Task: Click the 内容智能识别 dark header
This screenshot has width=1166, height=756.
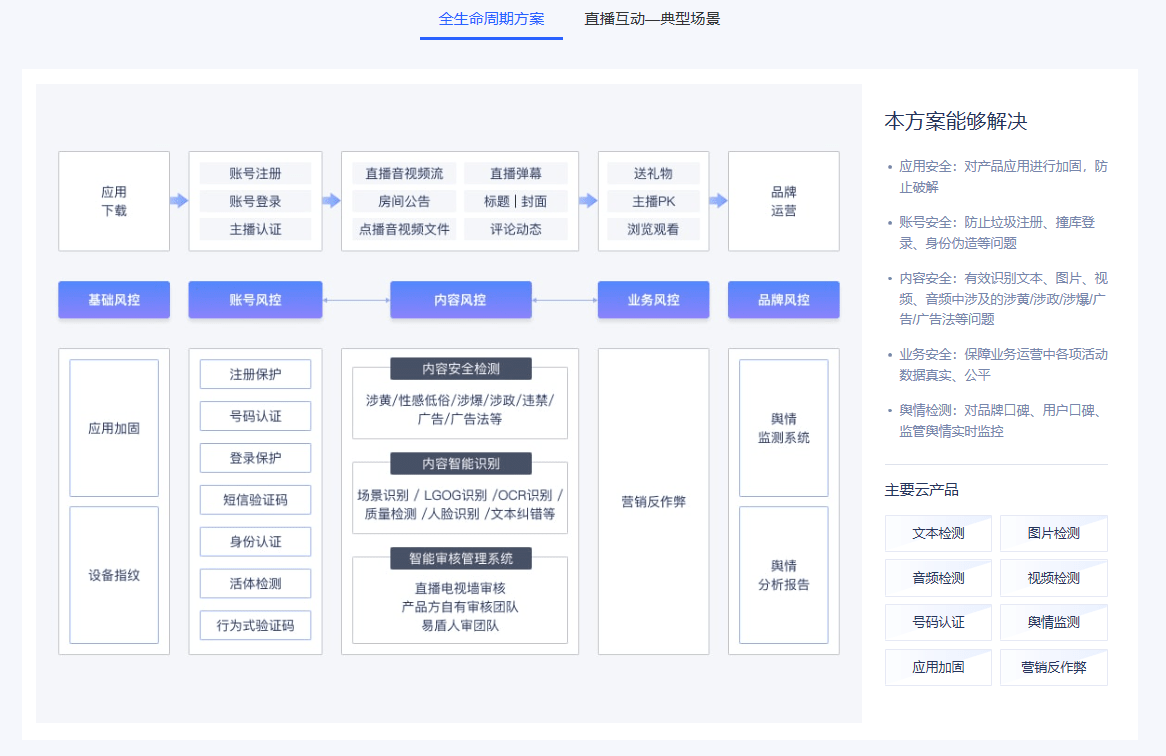Action: point(460,463)
